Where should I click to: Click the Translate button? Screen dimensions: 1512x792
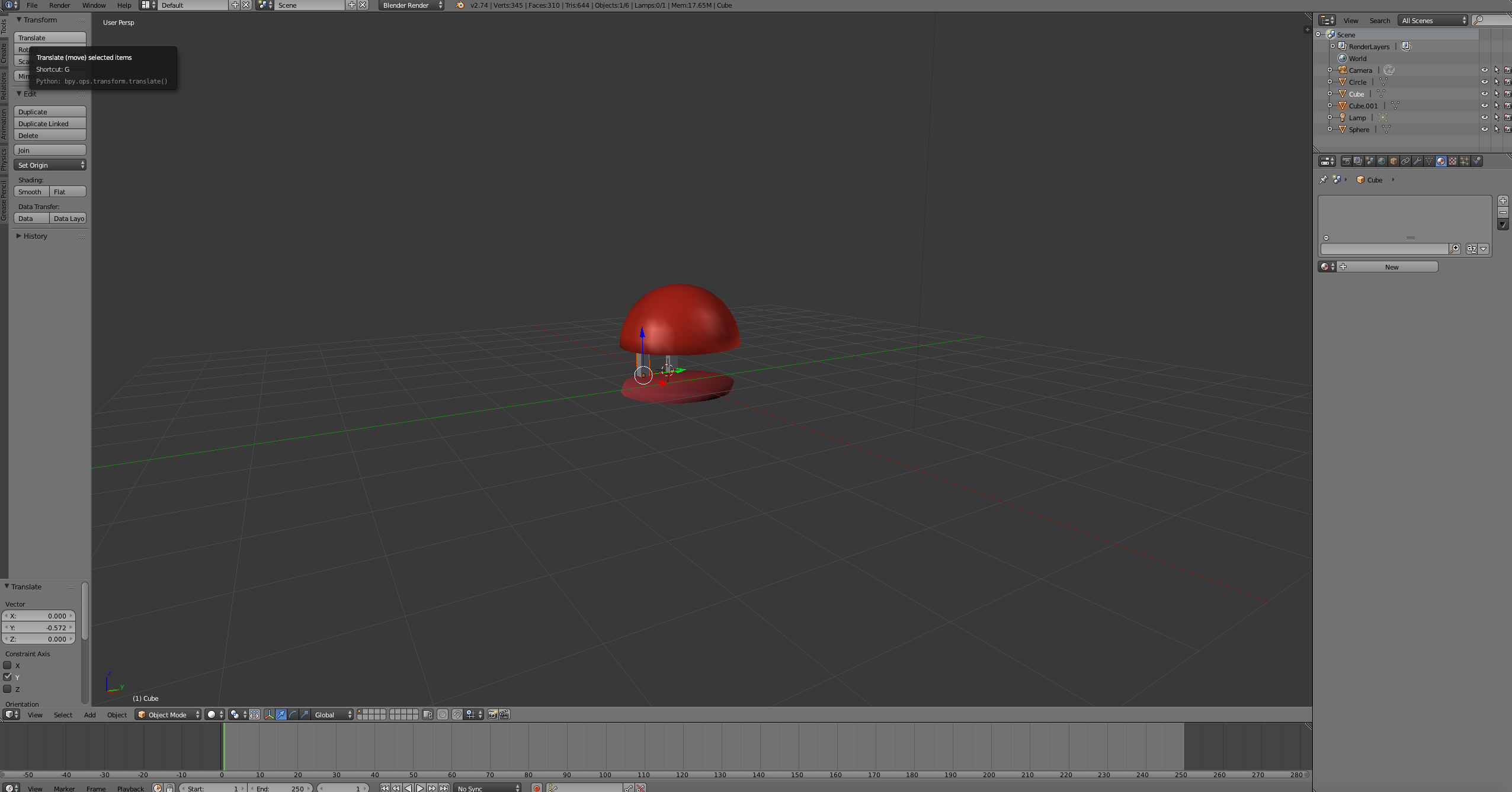tap(50, 37)
